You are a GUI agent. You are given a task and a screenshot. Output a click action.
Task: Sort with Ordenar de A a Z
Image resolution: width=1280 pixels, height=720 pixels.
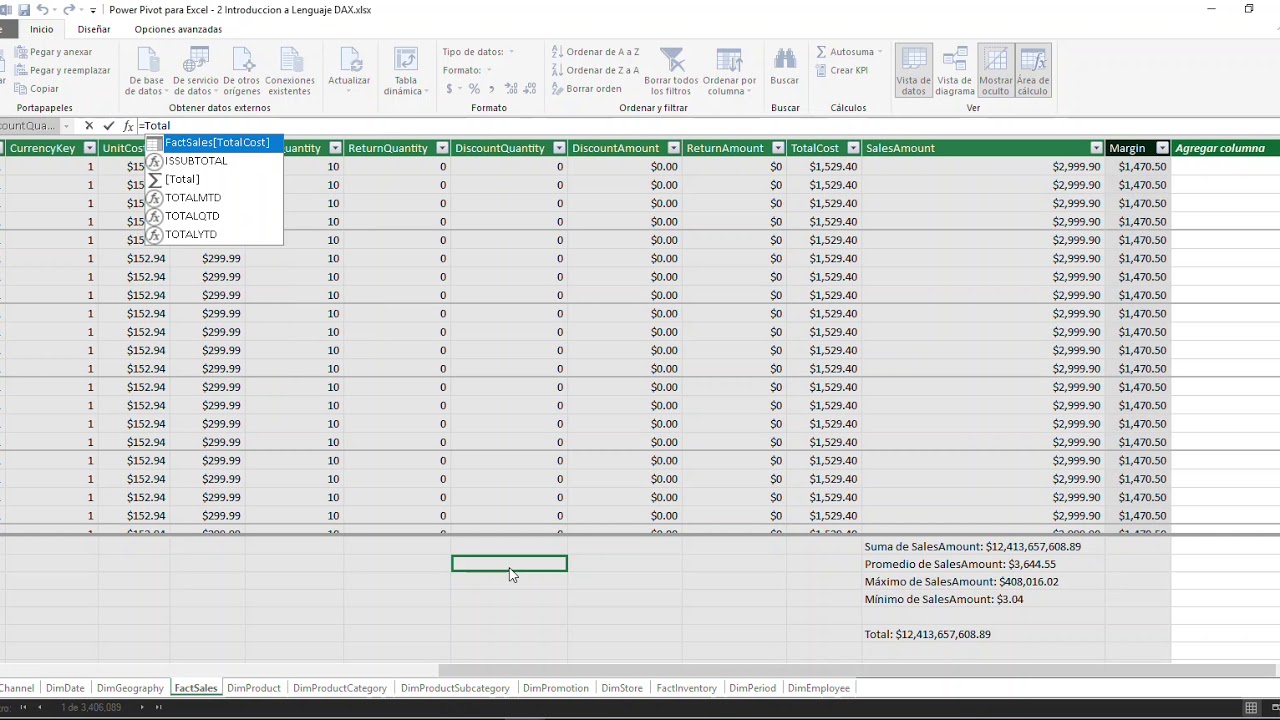pyautogui.click(x=595, y=52)
